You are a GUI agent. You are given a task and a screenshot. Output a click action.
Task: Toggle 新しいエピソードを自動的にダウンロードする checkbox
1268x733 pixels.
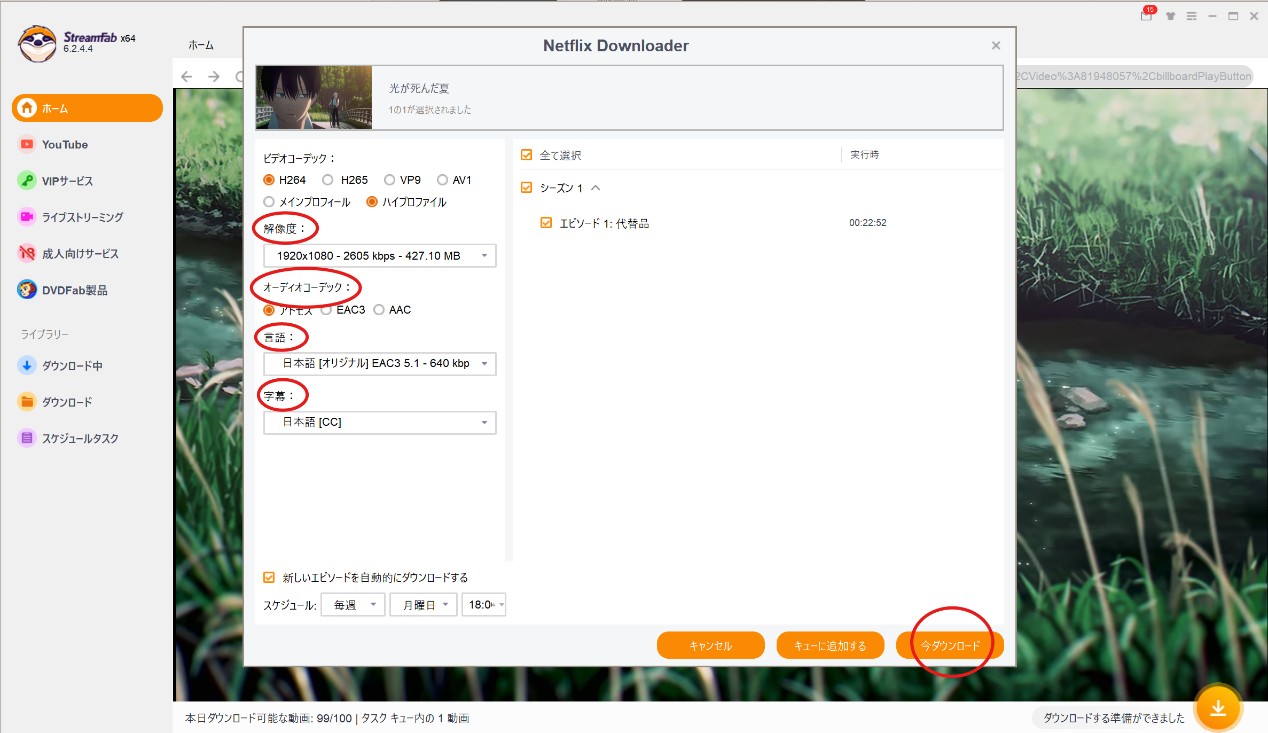coord(269,577)
